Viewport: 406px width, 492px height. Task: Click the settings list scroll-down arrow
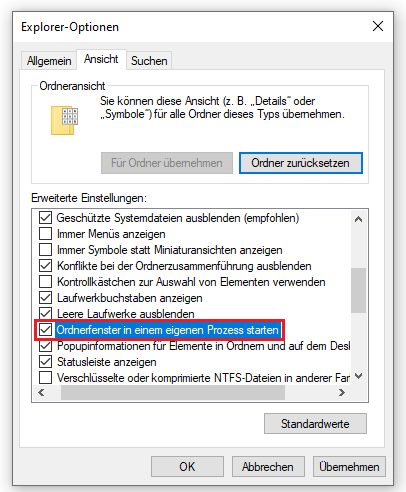click(x=359, y=376)
